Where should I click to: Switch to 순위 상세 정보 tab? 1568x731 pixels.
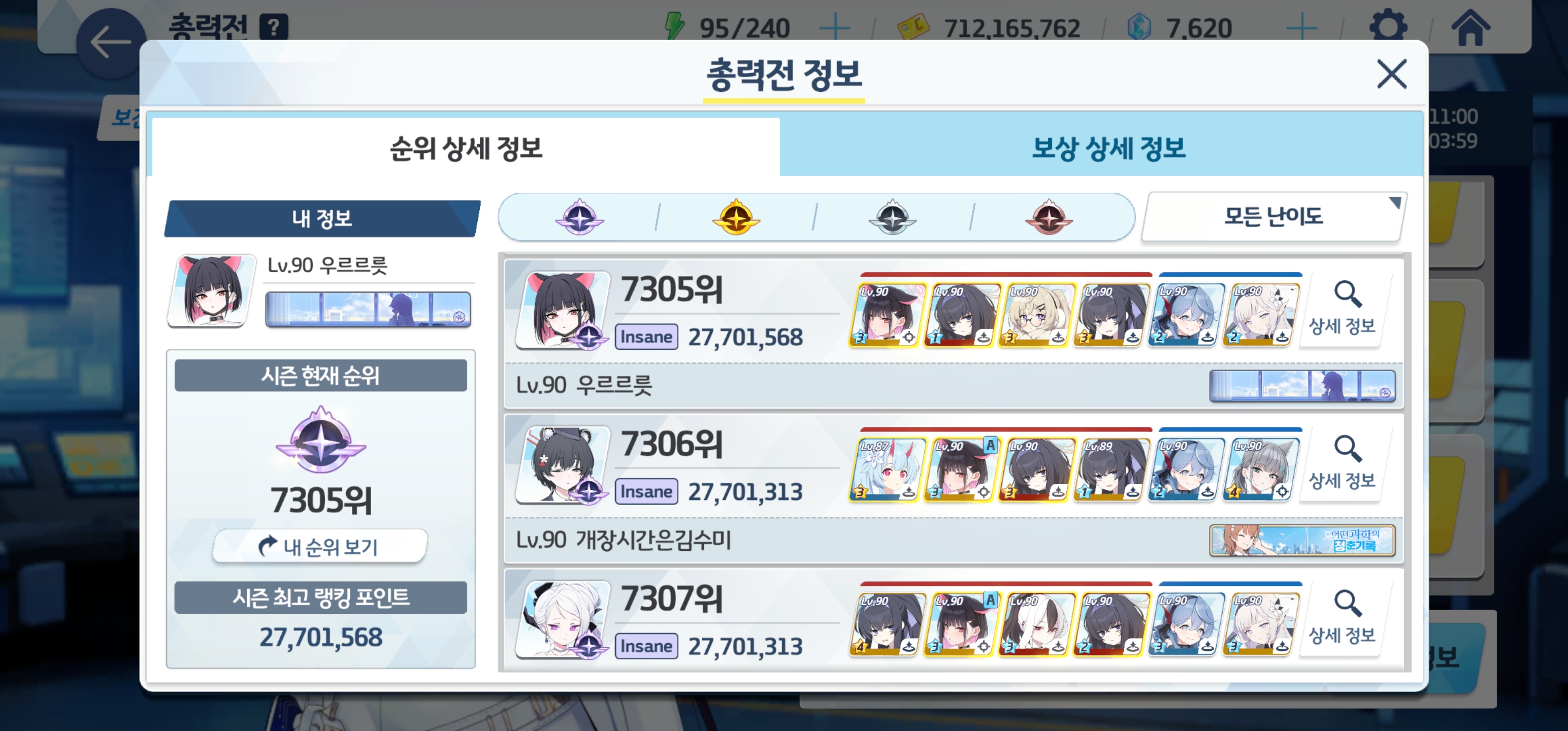tap(466, 148)
